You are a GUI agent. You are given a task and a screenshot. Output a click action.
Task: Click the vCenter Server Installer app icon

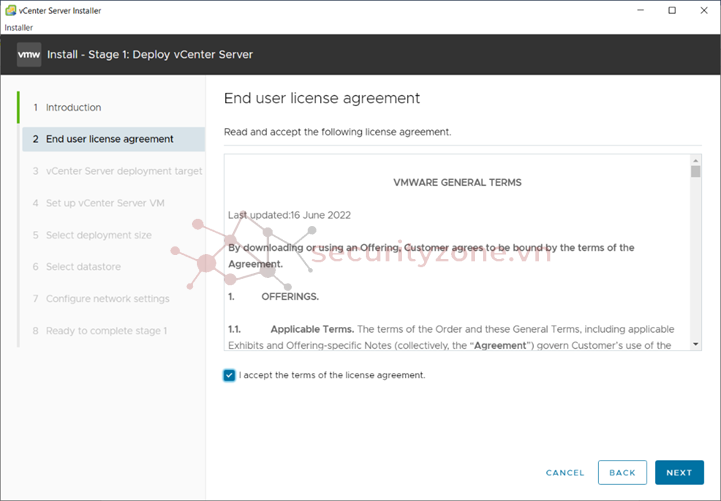click(10, 10)
